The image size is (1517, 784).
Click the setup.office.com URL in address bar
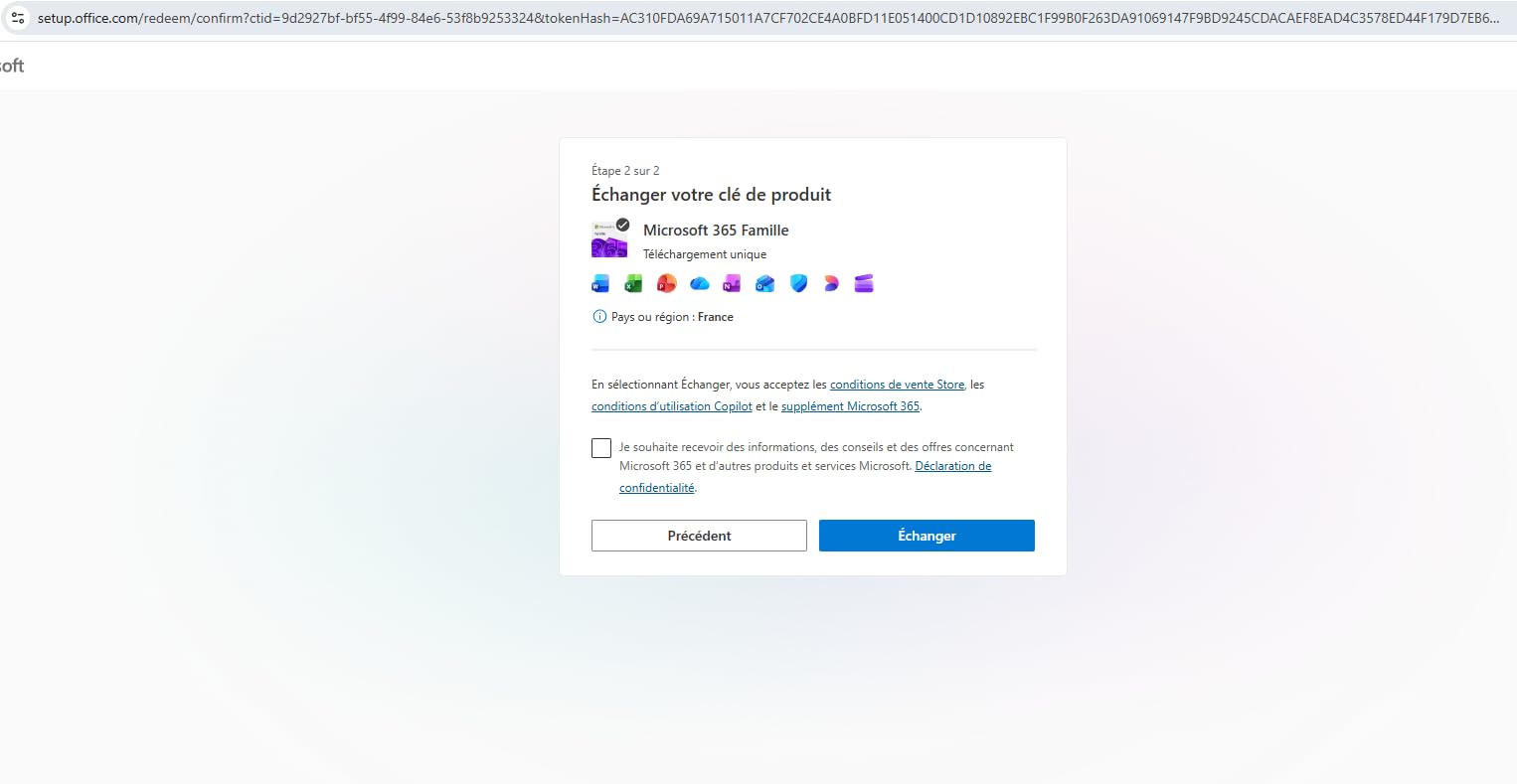click(767, 18)
